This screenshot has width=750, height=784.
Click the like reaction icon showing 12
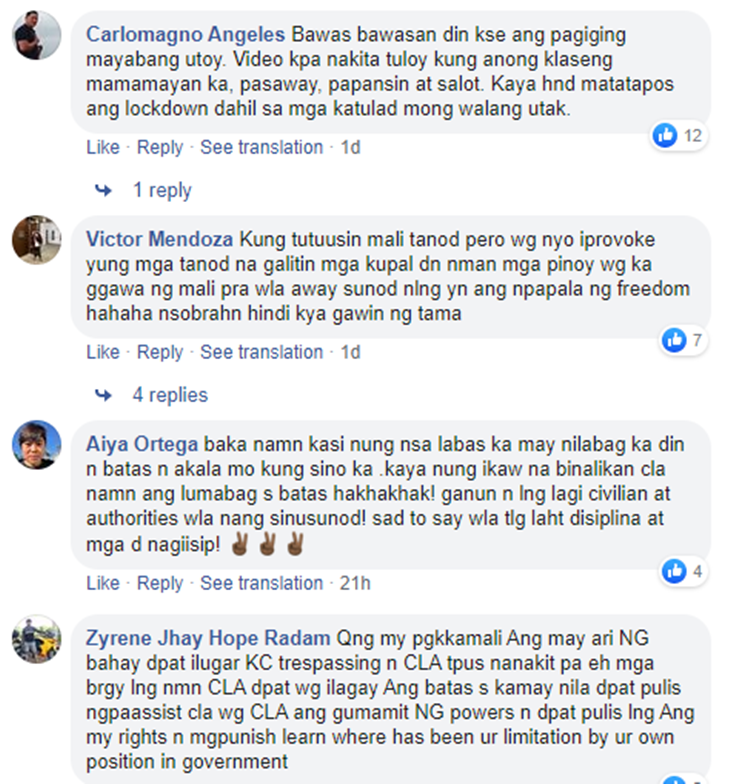(x=665, y=136)
